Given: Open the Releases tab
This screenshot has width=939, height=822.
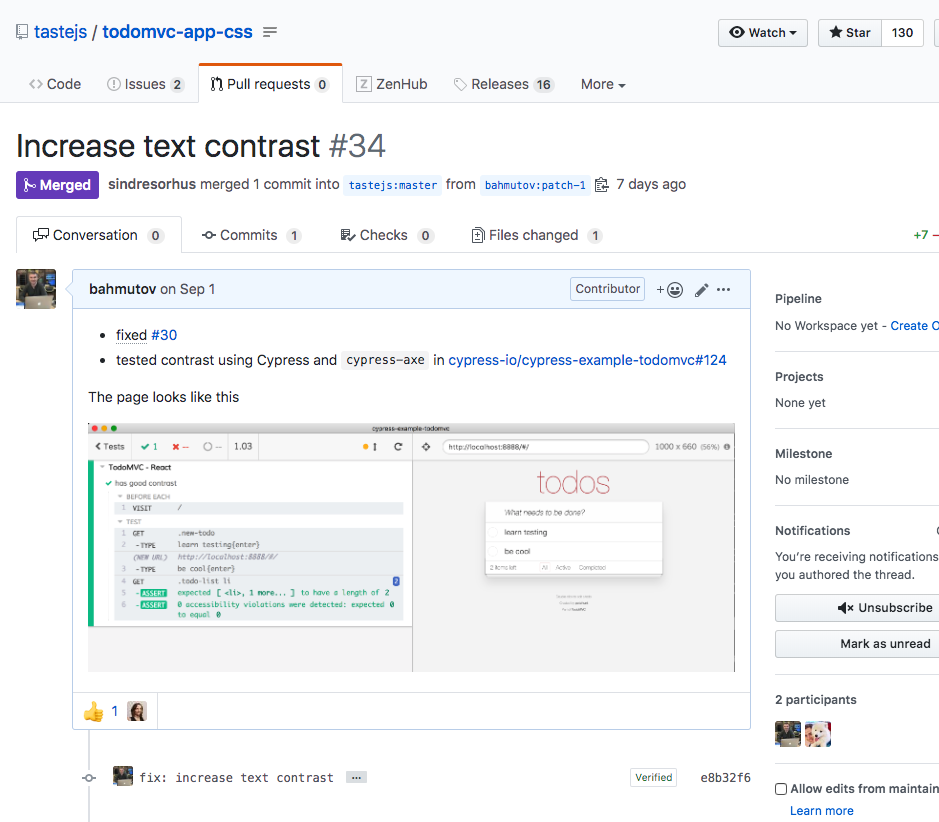Looking at the screenshot, I should (503, 84).
